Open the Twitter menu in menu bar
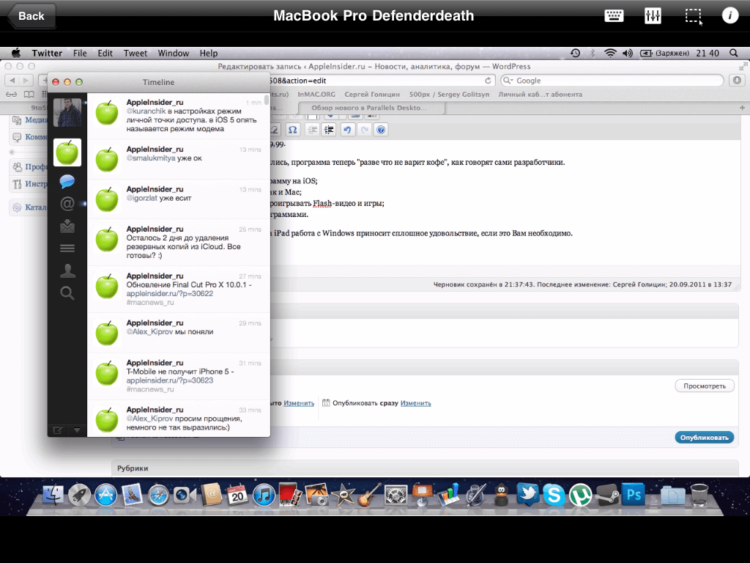750x563 pixels. [x=47, y=53]
